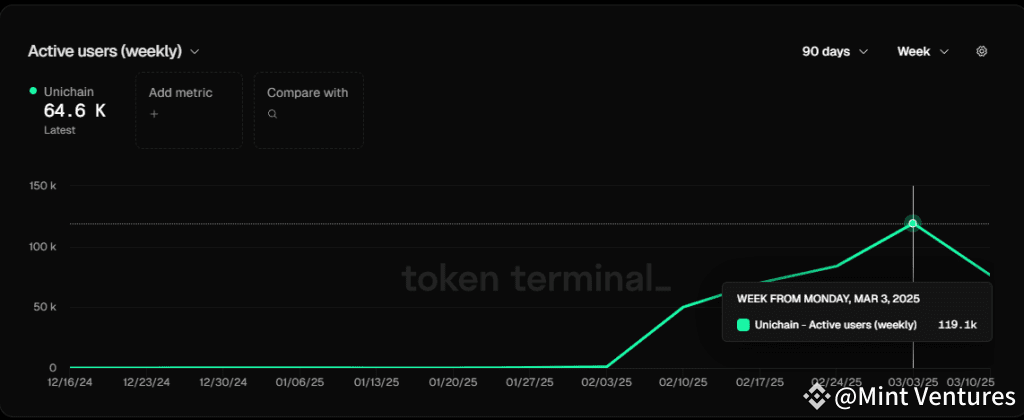This screenshot has height=420, width=1024.
Task: Click the green Unichain legend dot
Action: [33, 91]
